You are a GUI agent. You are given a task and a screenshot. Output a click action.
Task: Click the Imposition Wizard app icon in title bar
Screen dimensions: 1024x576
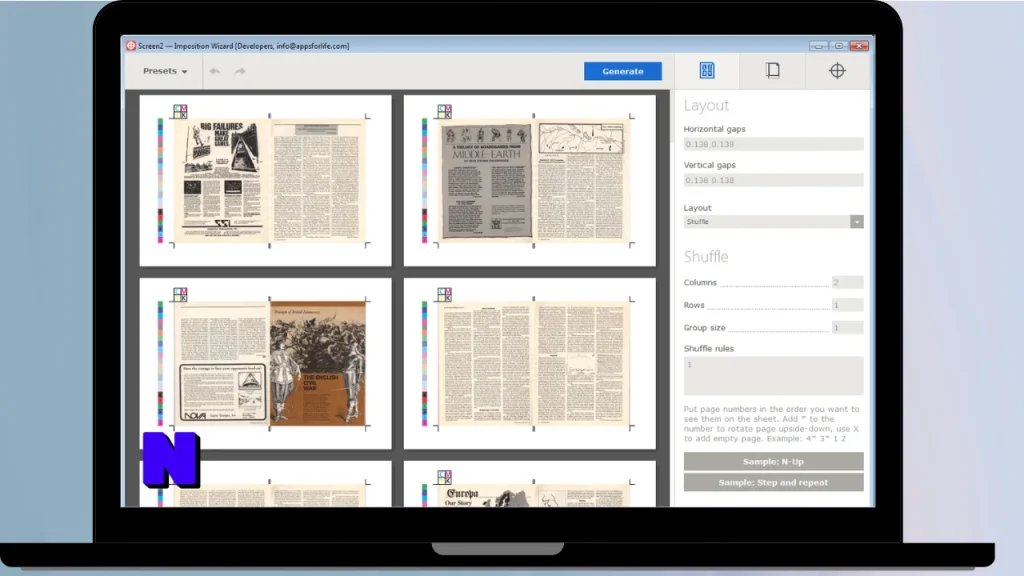click(131, 46)
